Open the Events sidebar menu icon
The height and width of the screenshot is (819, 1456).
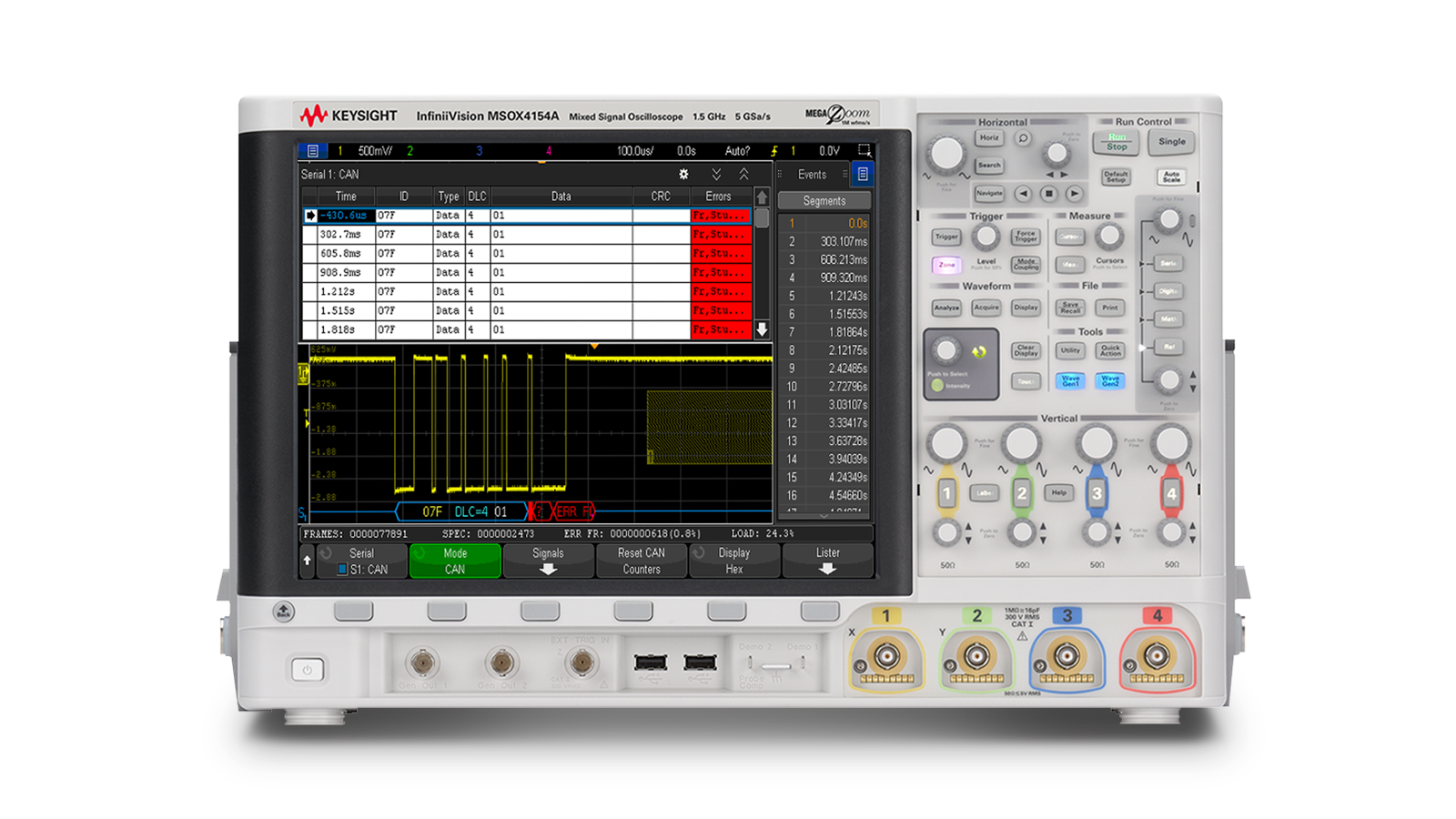tap(863, 174)
